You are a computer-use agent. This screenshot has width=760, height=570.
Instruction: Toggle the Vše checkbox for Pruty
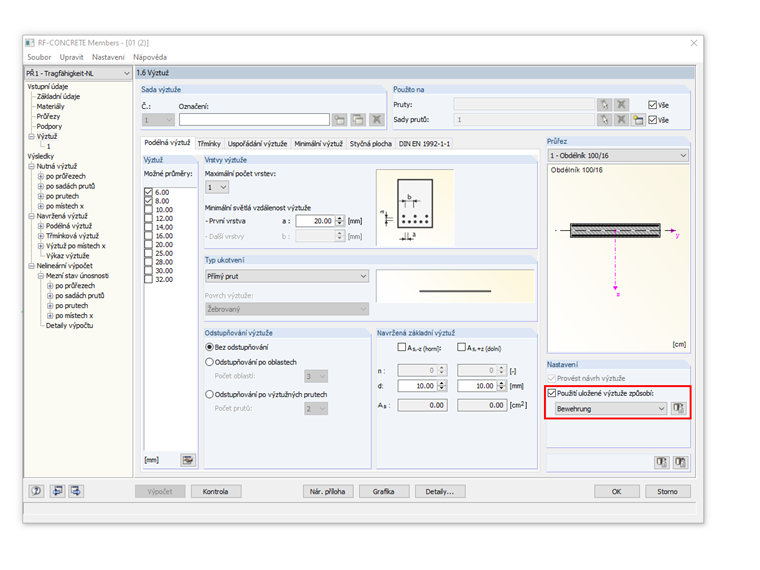652,105
